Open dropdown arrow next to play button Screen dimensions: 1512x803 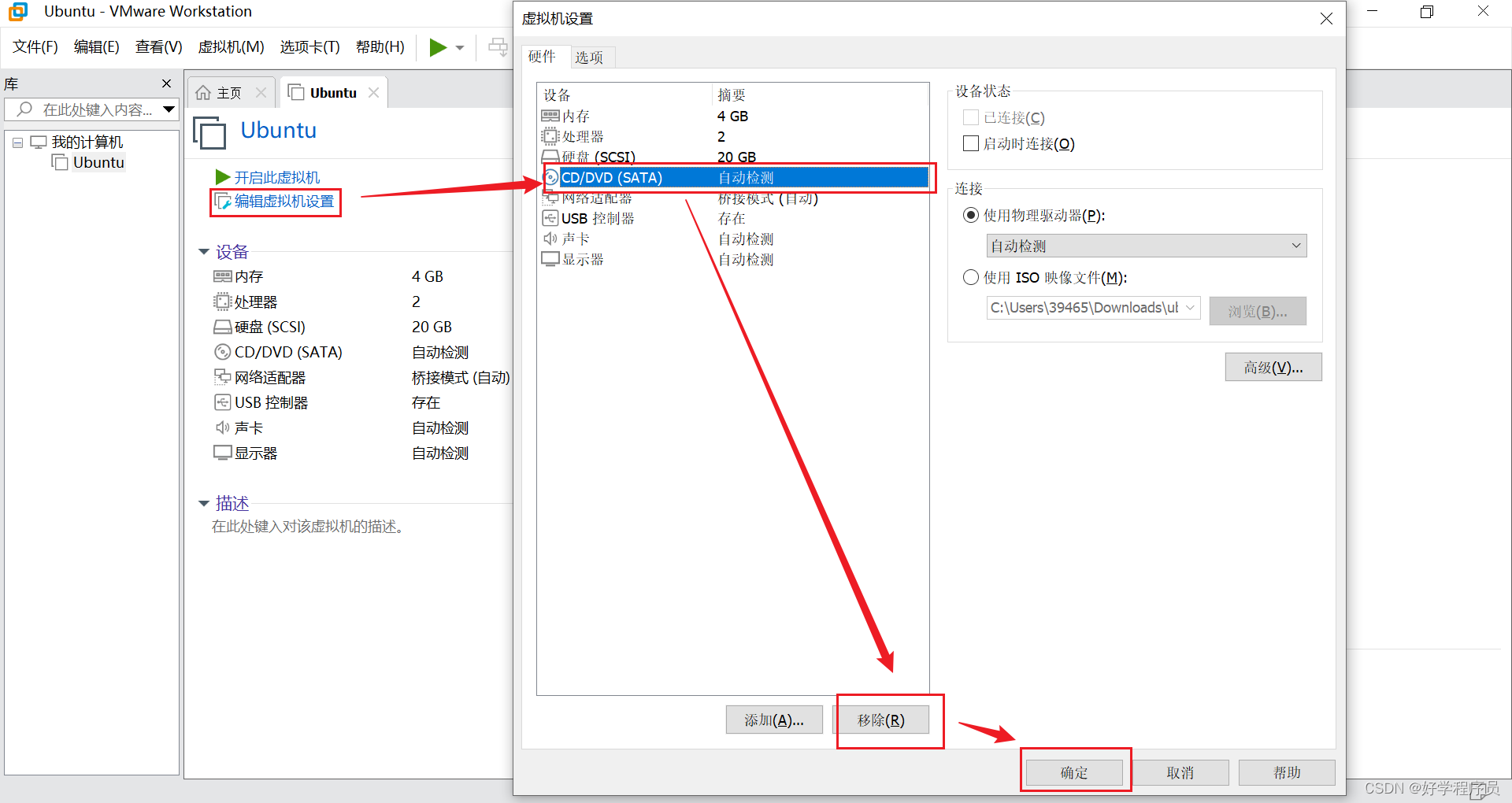click(x=460, y=48)
